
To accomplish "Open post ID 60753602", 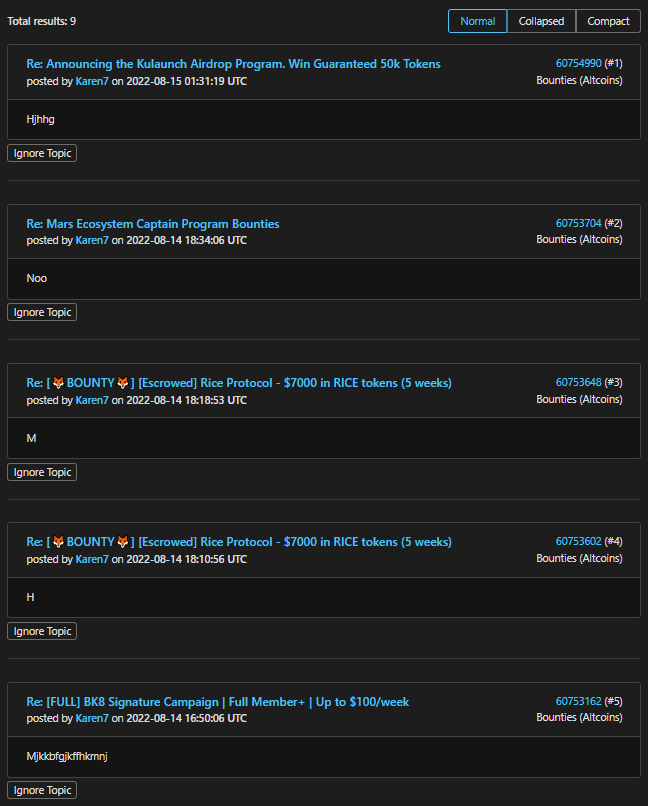I will [578, 541].
